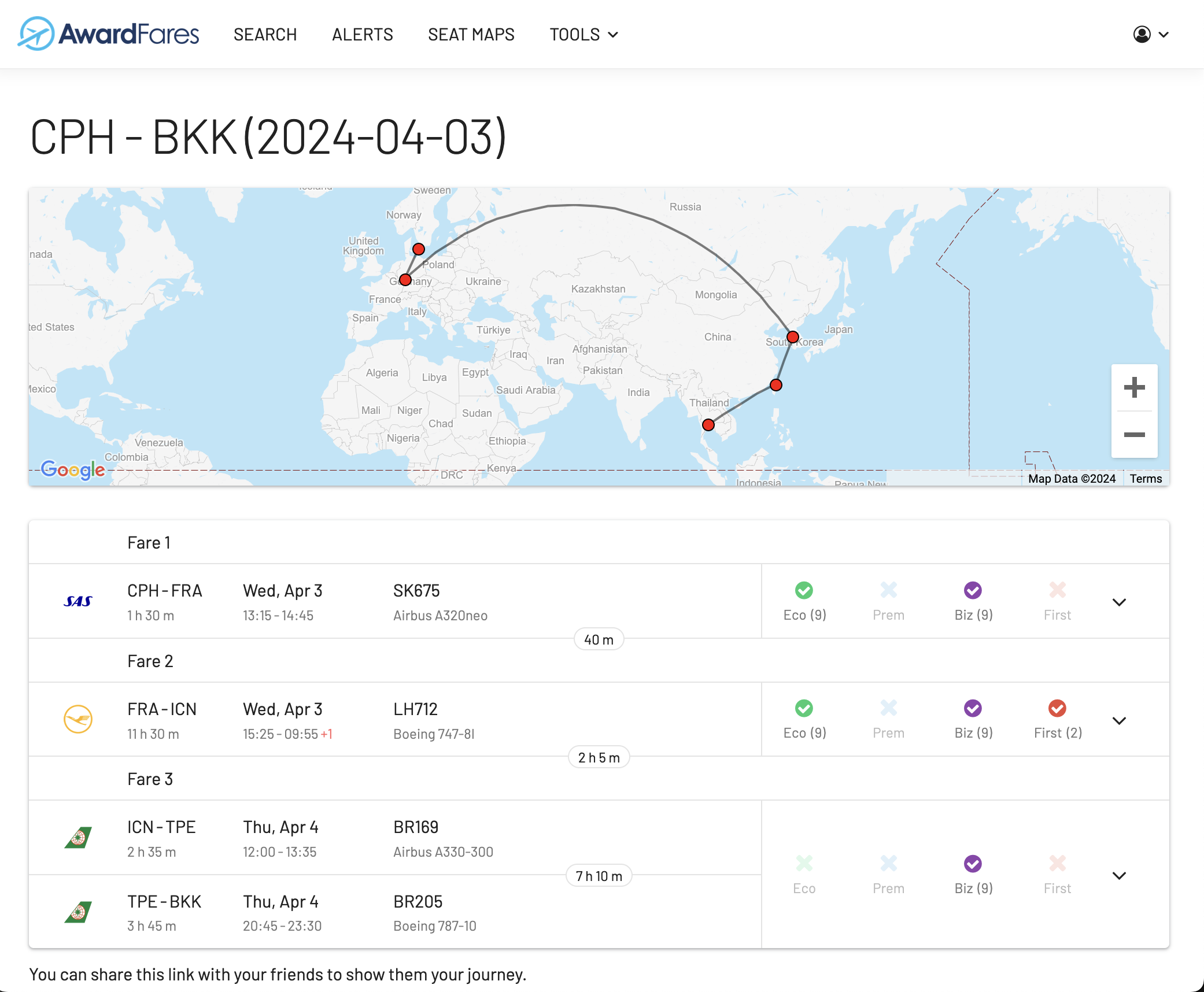Expand the CPH-FRA fare details chevron
The width and height of the screenshot is (1204, 992).
1120,602
